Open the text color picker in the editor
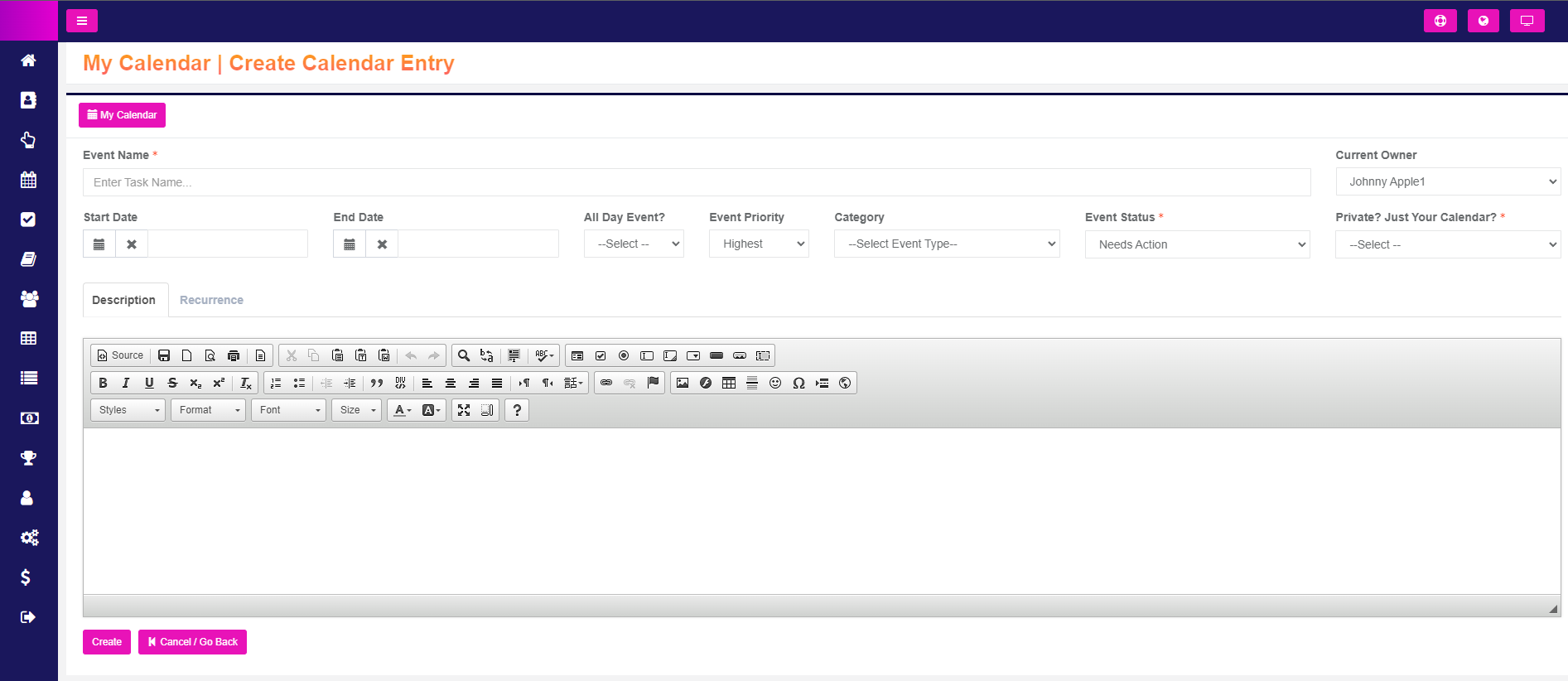Image resolution: width=1568 pixels, height=681 pixels. 403,410
